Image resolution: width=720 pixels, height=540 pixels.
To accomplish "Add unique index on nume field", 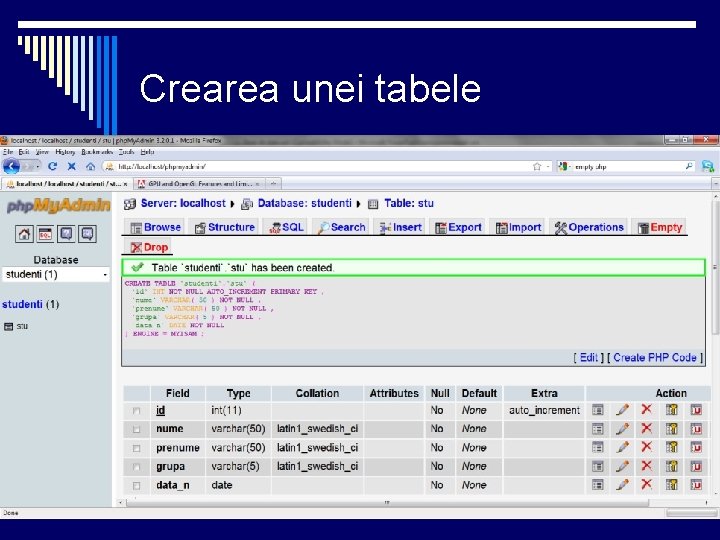I will (x=696, y=429).
